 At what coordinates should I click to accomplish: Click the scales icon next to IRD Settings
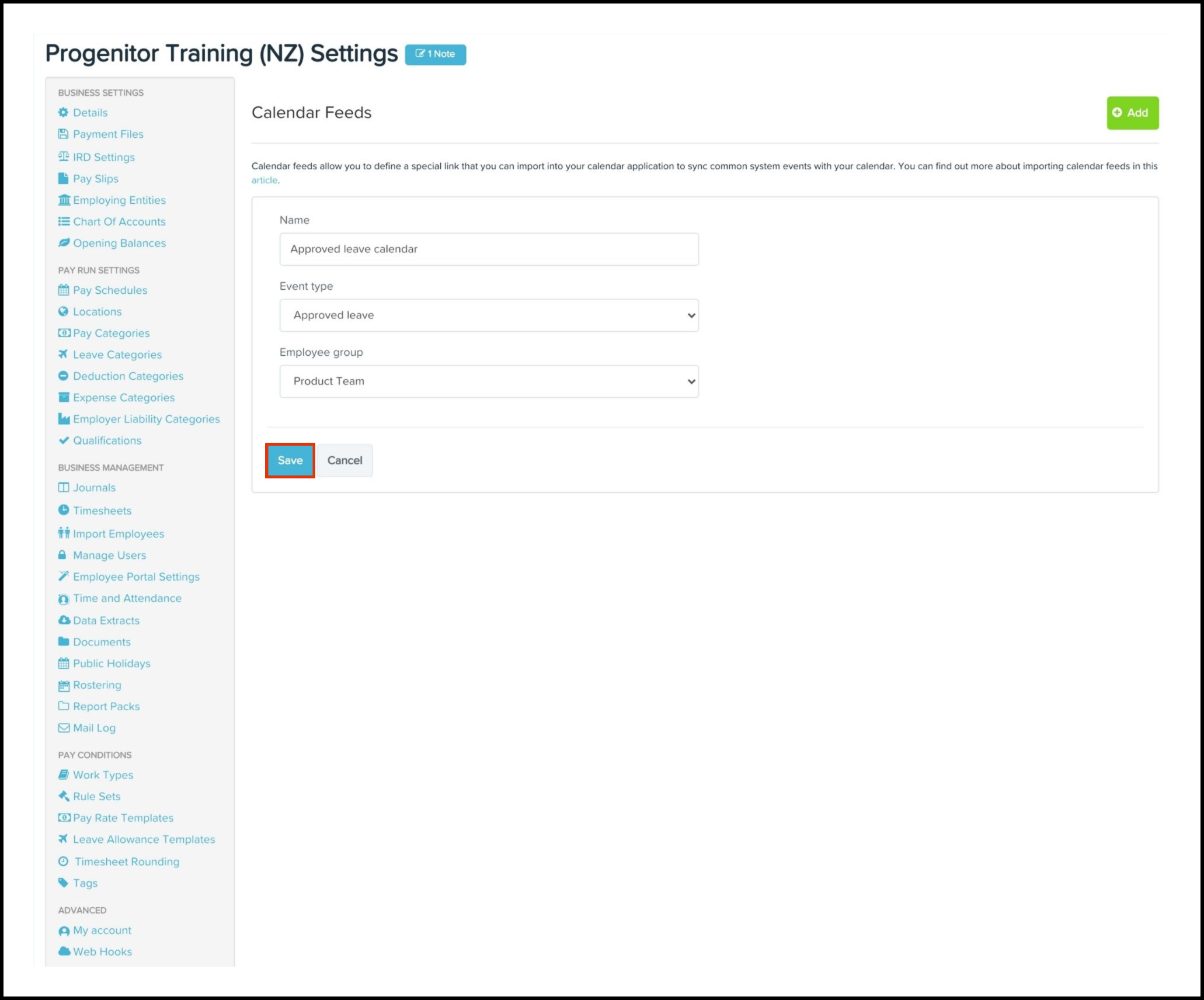click(x=63, y=157)
